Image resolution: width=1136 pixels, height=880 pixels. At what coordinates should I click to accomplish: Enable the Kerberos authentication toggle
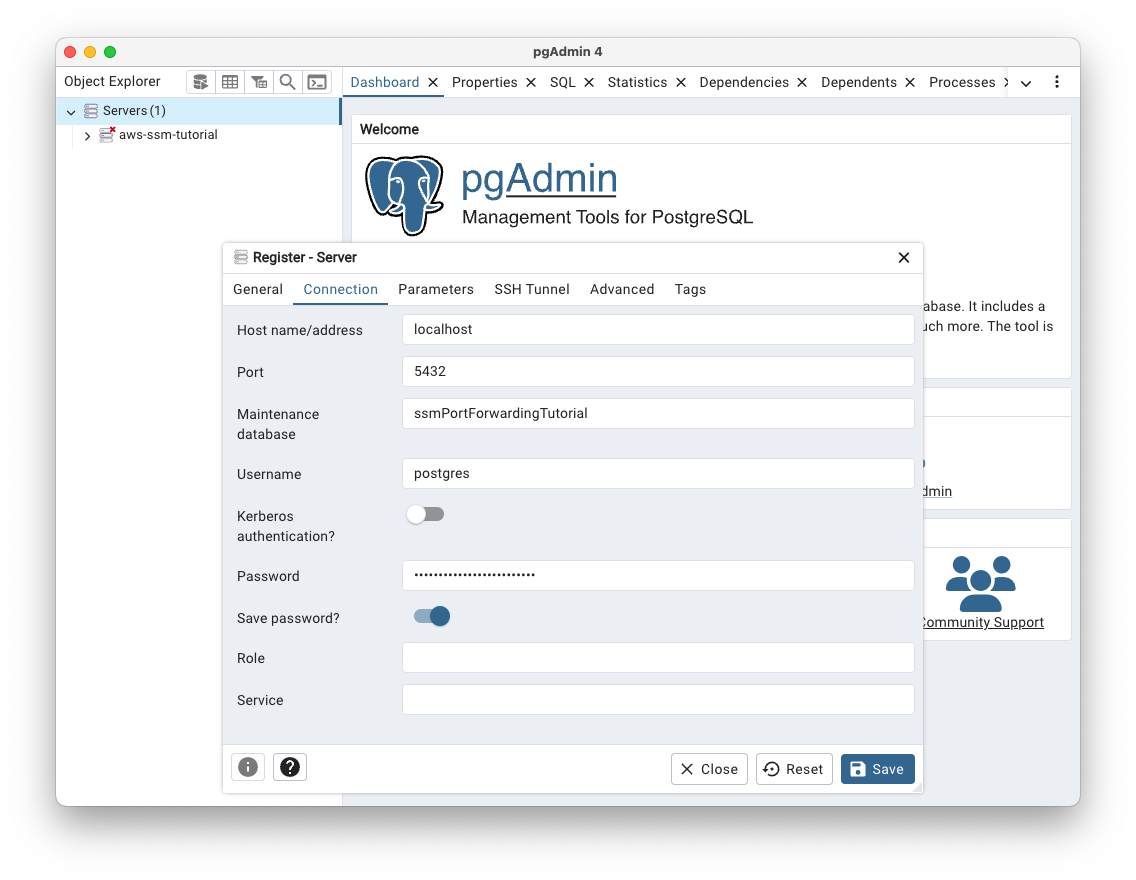pyautogui.click(x=425, y=514)
